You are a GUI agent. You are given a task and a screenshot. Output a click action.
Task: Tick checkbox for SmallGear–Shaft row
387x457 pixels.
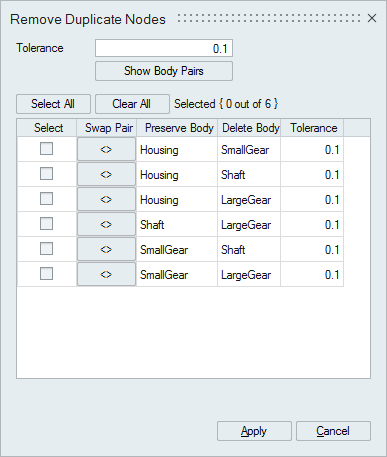pos(46,249)
